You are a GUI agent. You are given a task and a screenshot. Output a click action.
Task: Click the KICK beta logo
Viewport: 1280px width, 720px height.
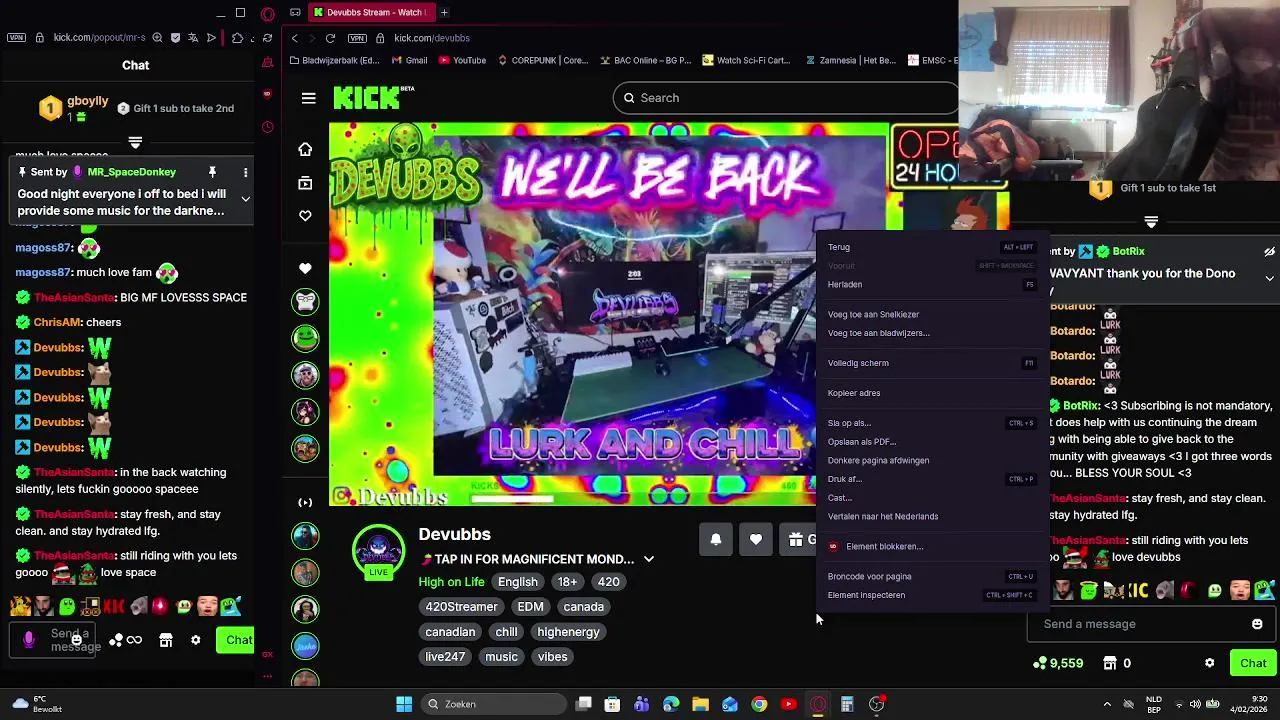coord(373,97)
